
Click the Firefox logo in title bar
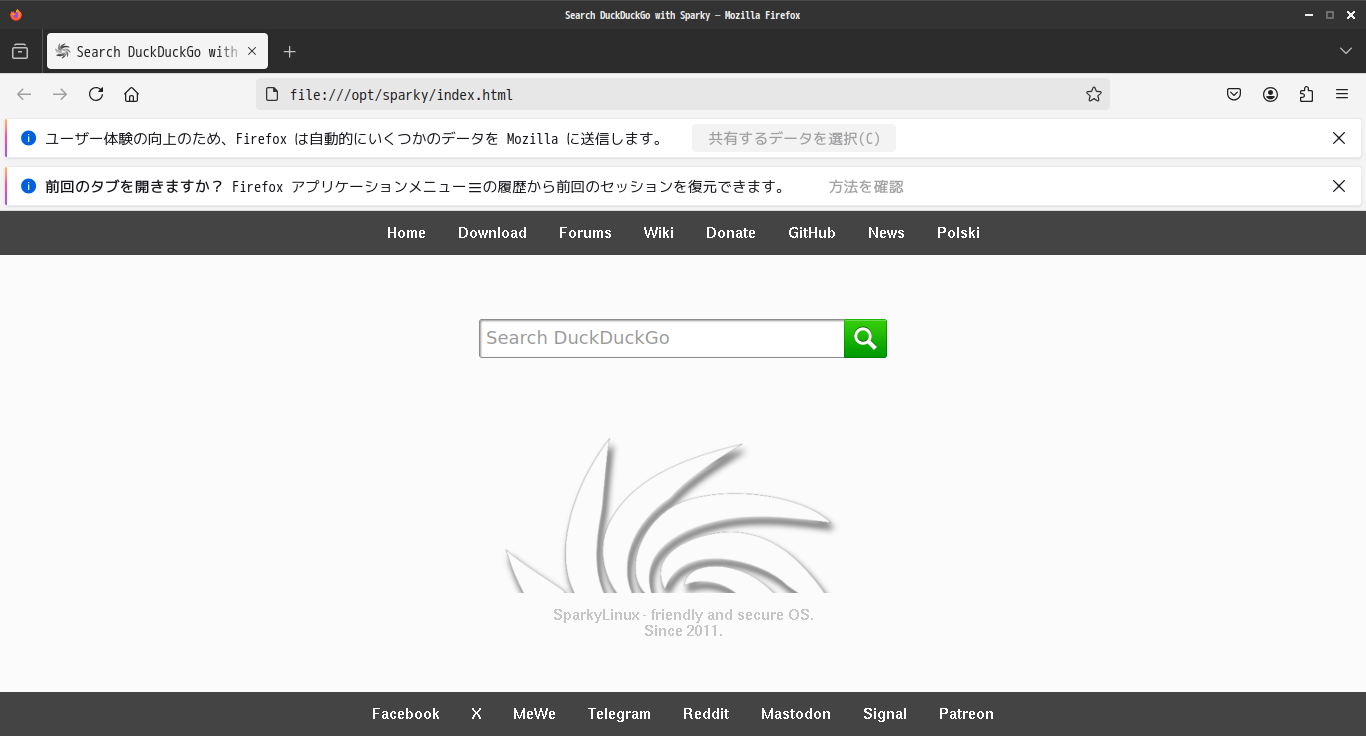click(x=15, y=15)
